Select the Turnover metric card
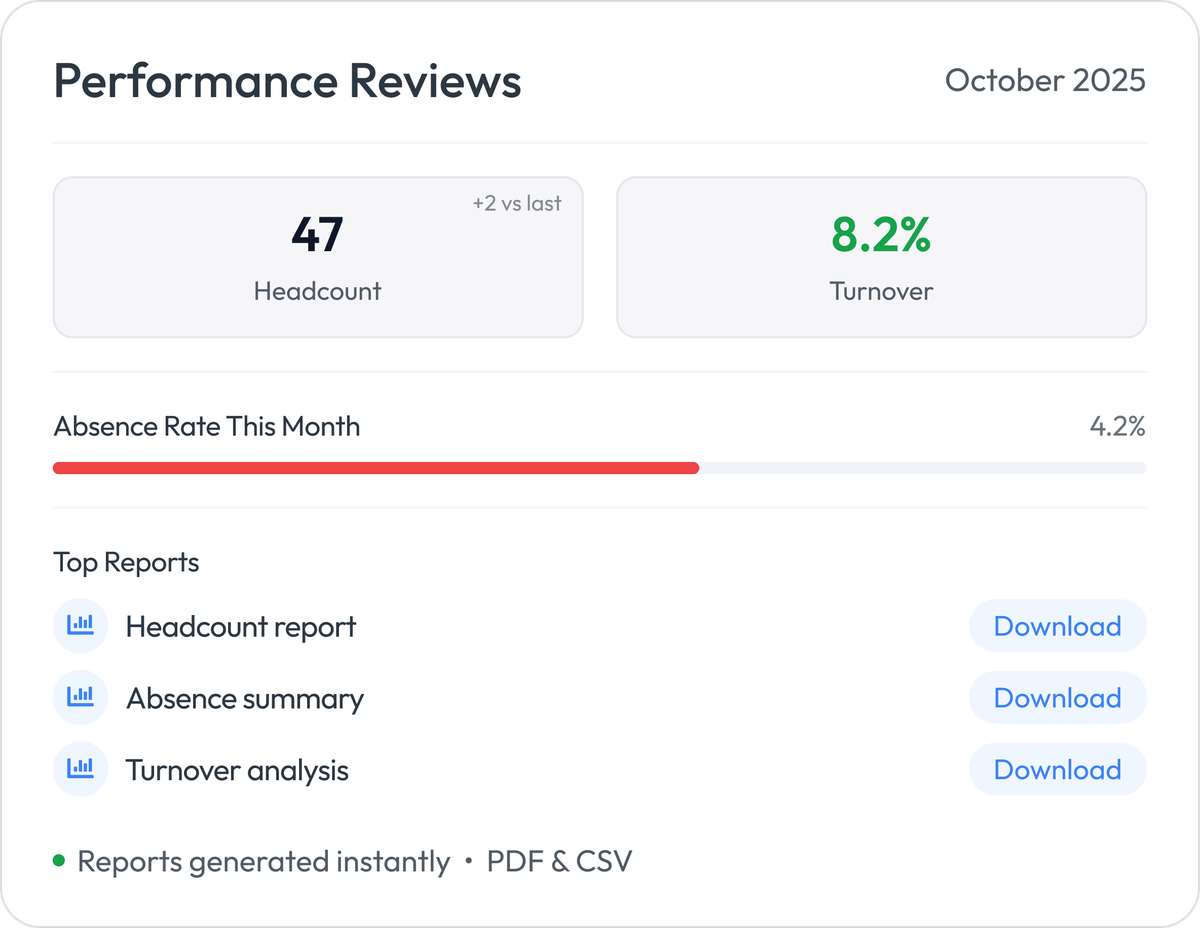This screenshot has height=928, width=1200. pyautogui.click(x=882, y=256)
